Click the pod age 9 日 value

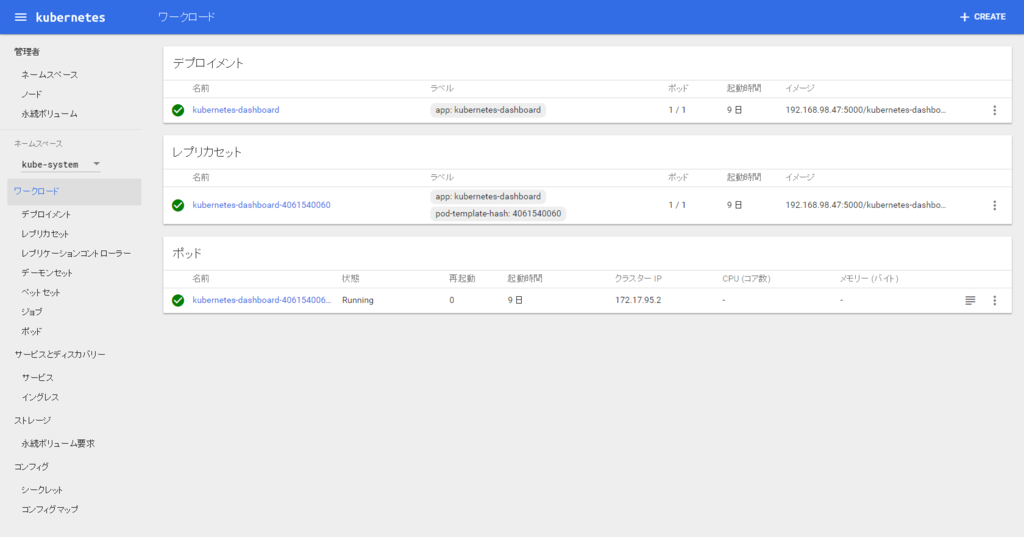click(515, 301)
